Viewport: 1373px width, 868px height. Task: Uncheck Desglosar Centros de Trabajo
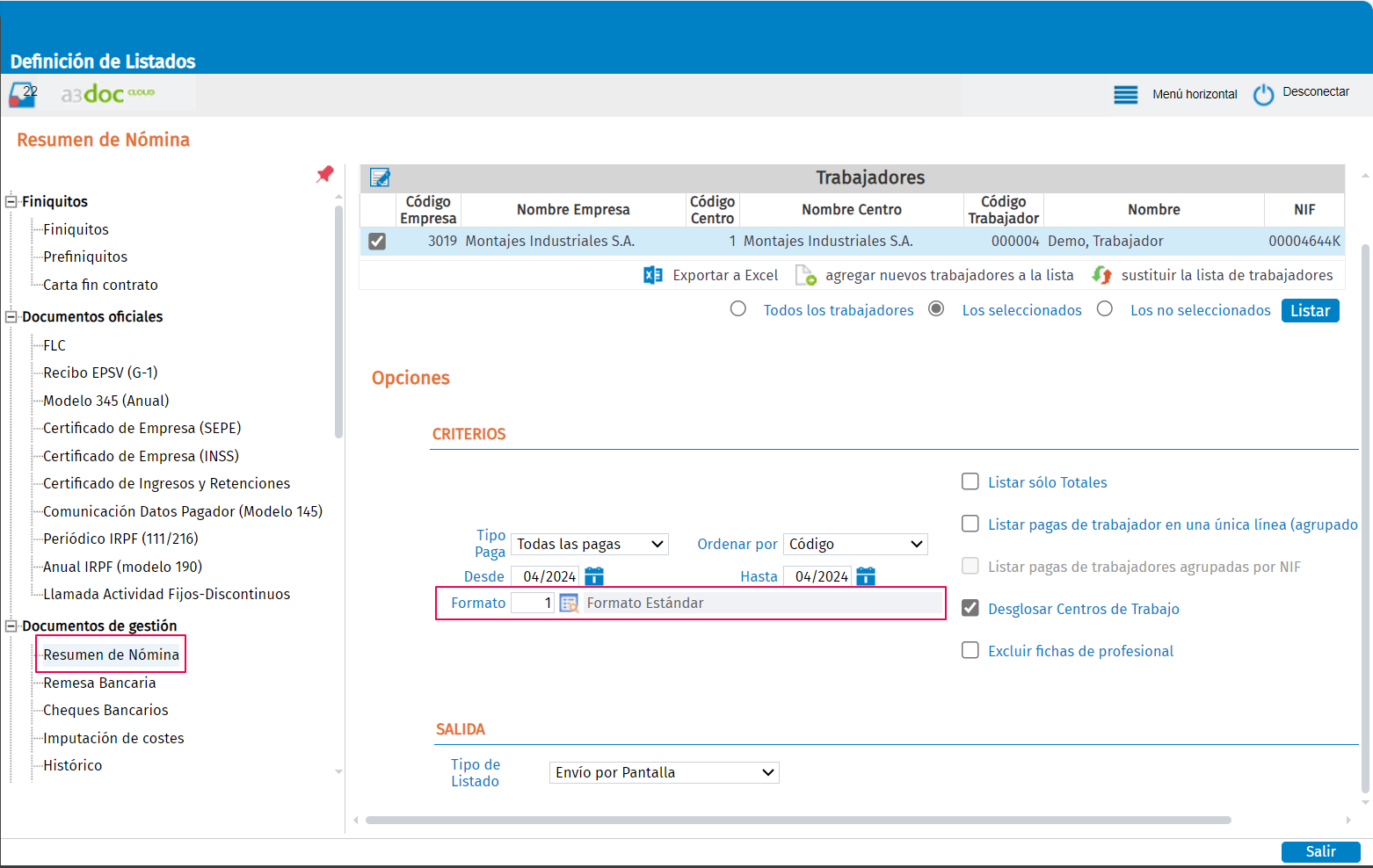tap(970, 608)
